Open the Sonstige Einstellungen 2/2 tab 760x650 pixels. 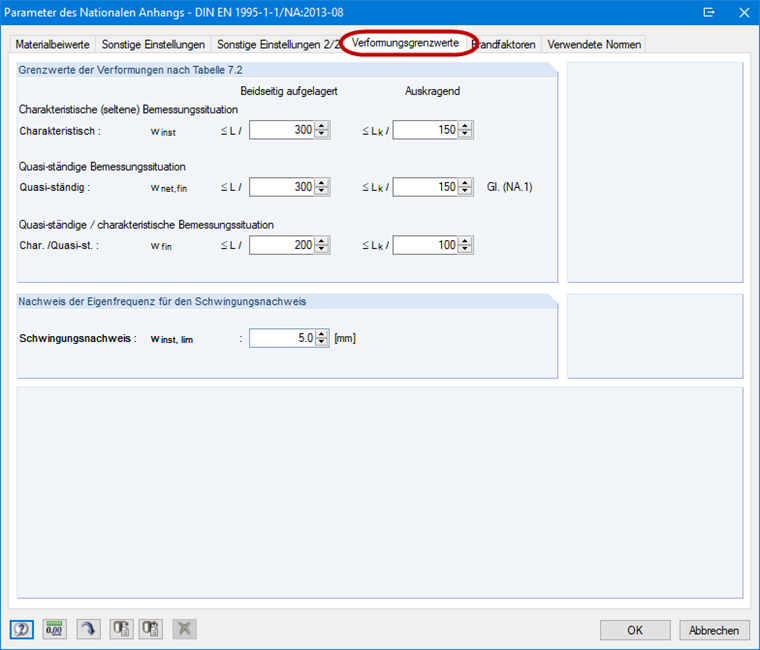pos(278,45)
